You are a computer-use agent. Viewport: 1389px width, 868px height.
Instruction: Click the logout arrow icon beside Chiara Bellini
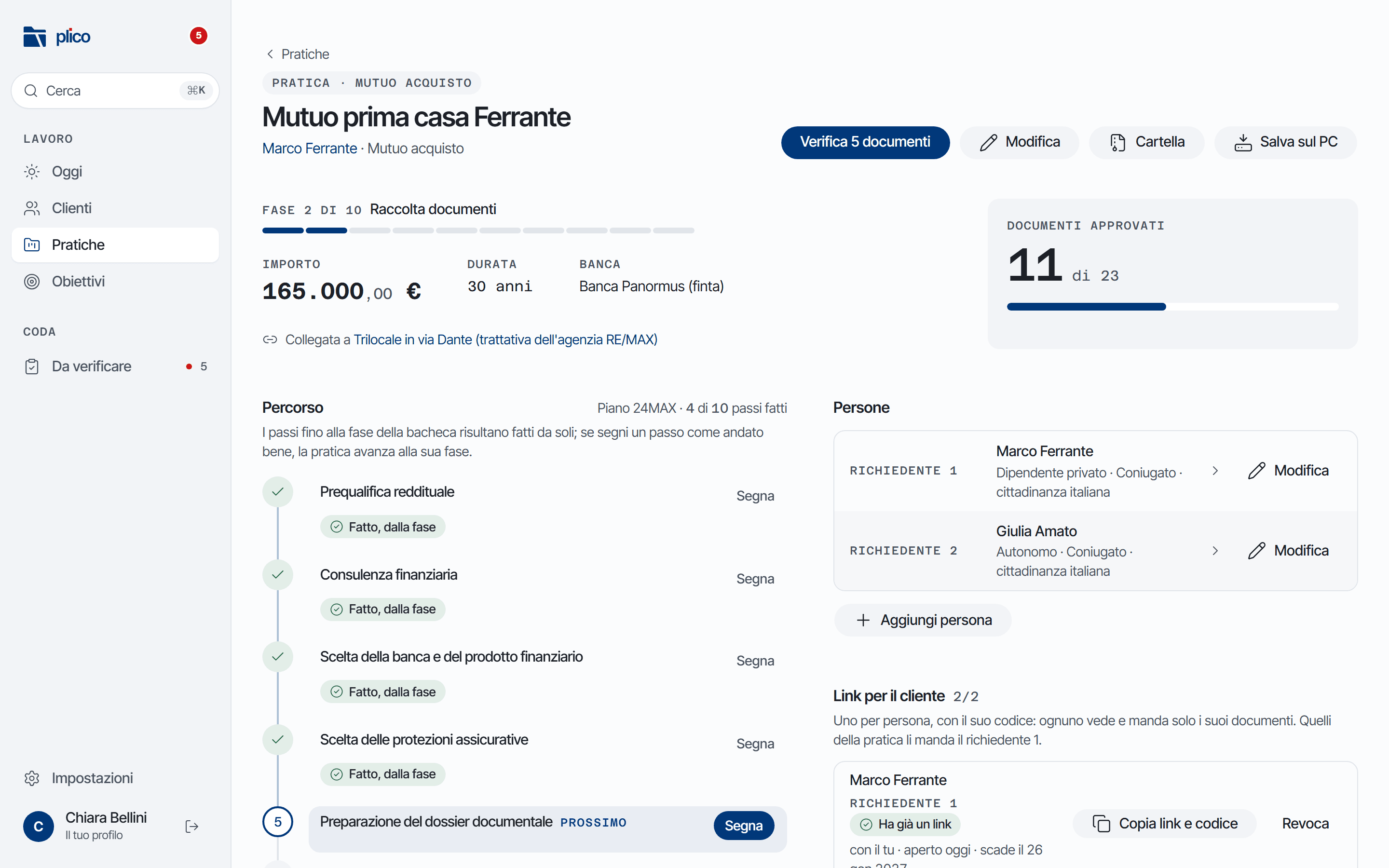[192, 827]
